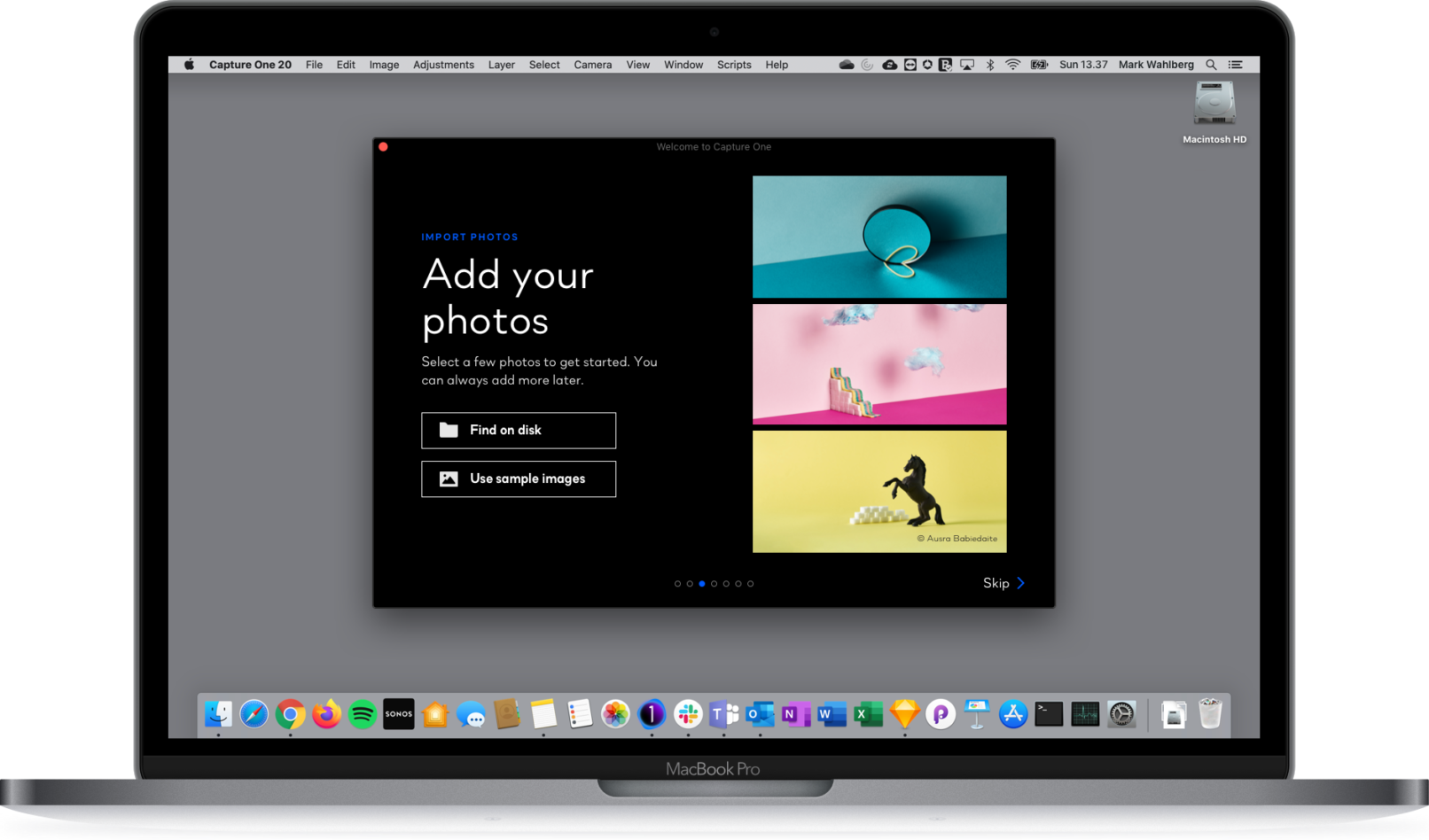The width and height of the screenshot is (1429, 840).
Task: Toggle Wi-Fi from the status bar
Action: (x=1013, y=64)
